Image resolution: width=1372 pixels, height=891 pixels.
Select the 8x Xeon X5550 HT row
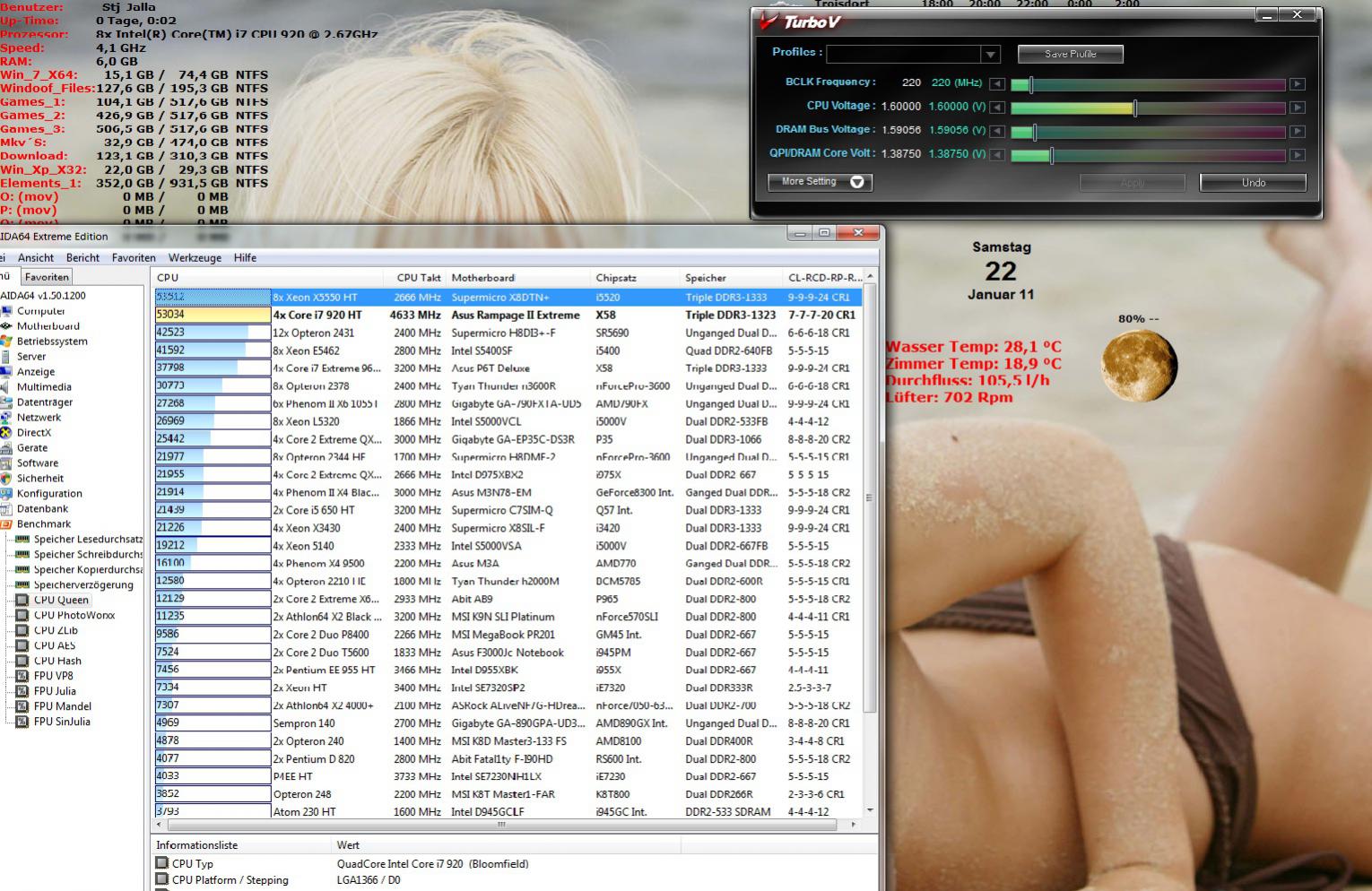(508, 297)
